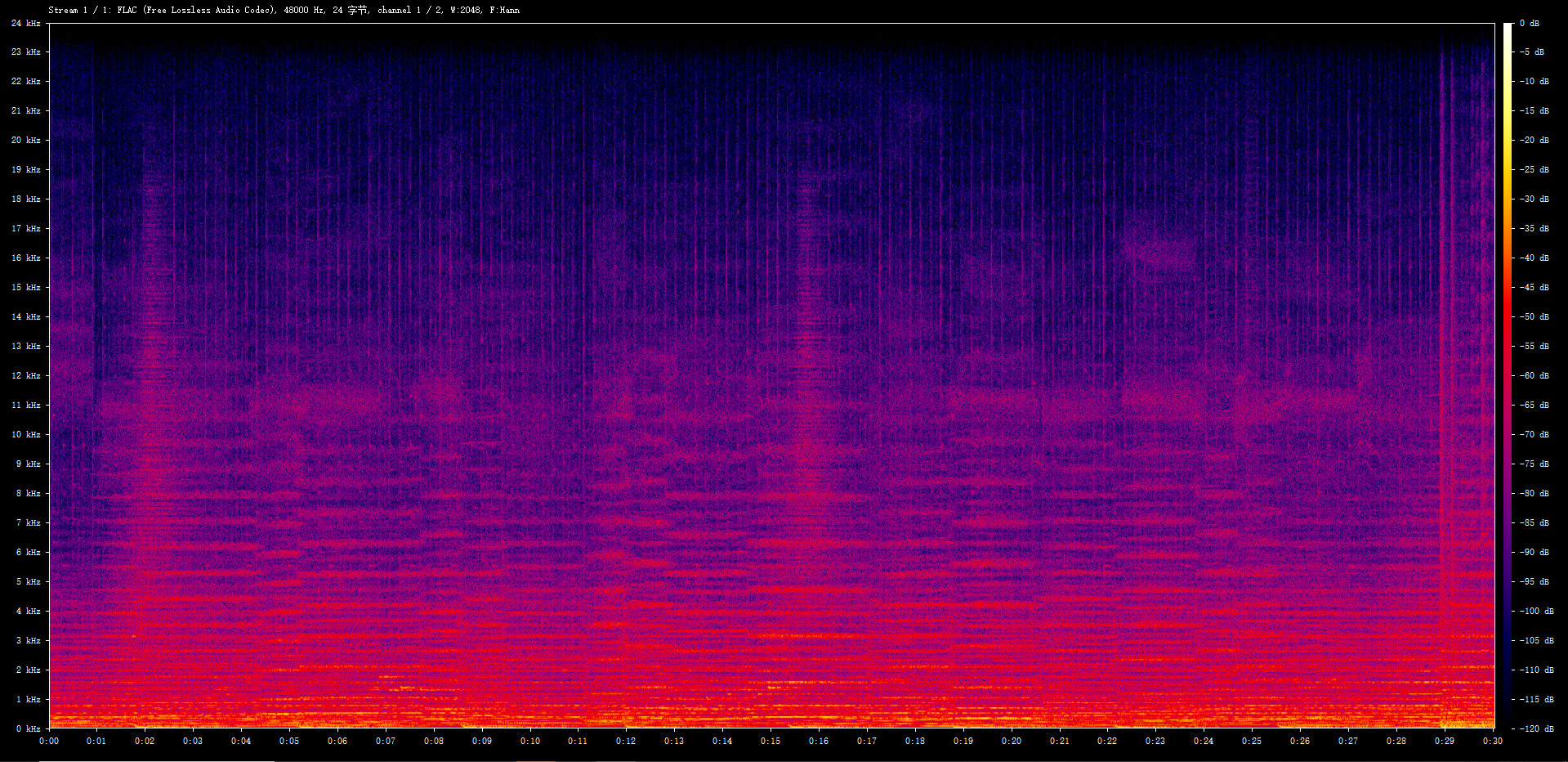Click the "-50 dB" scale label
This screenshot has width=1568, height=762.
coord(1534,316)
